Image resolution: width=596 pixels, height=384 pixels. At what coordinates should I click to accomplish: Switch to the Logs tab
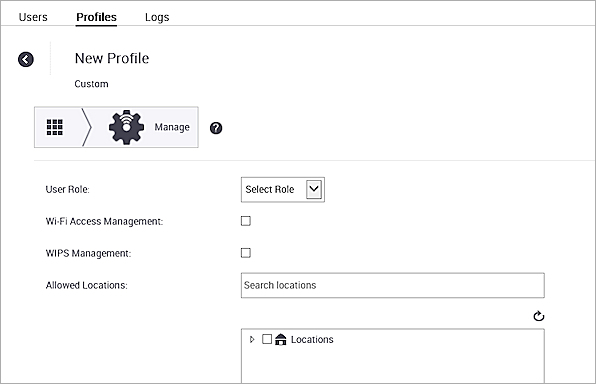[157, 17]
